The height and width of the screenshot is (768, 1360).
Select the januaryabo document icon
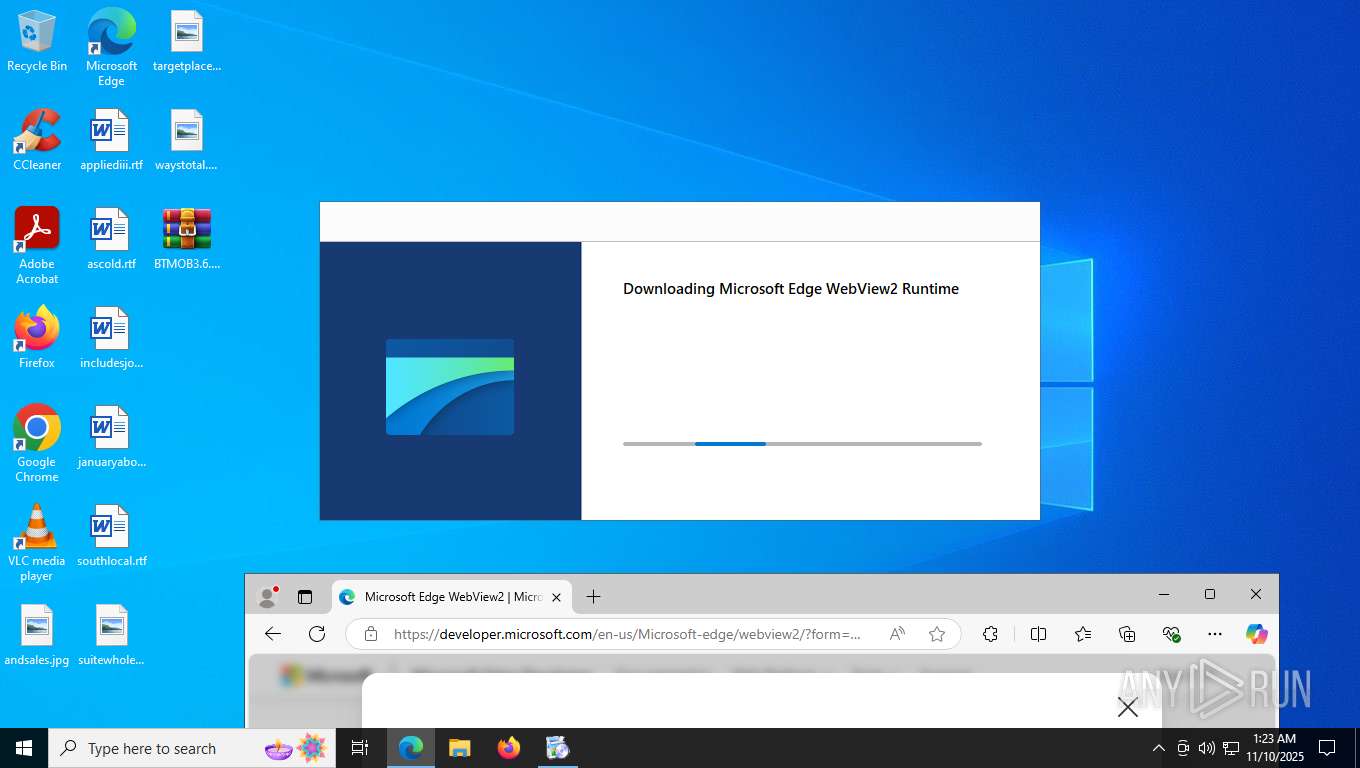point(111,437)
